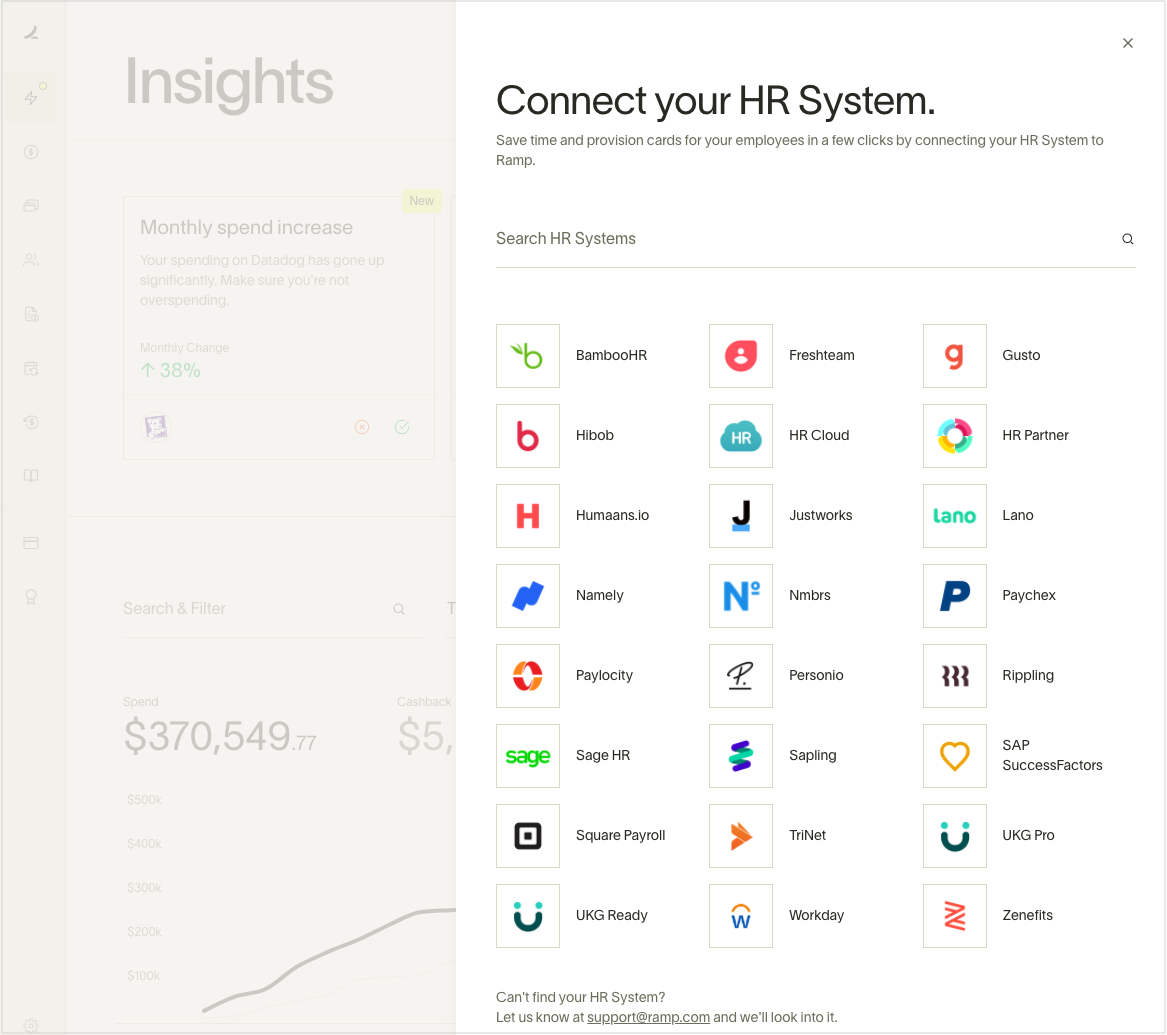Open the Cards icon in sidebar
Viewport: 1167px width, 1035px height.
point(31,206)
